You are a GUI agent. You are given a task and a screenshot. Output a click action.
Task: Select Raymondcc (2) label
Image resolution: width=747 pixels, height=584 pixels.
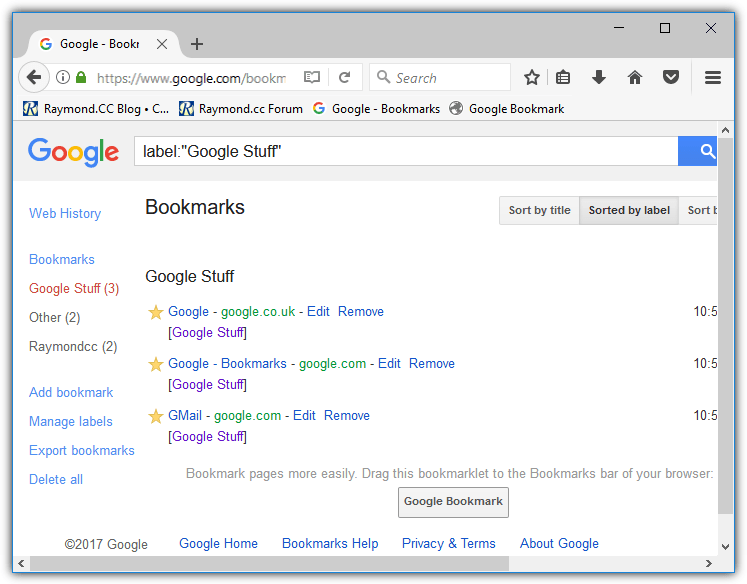tap(73, 347)
